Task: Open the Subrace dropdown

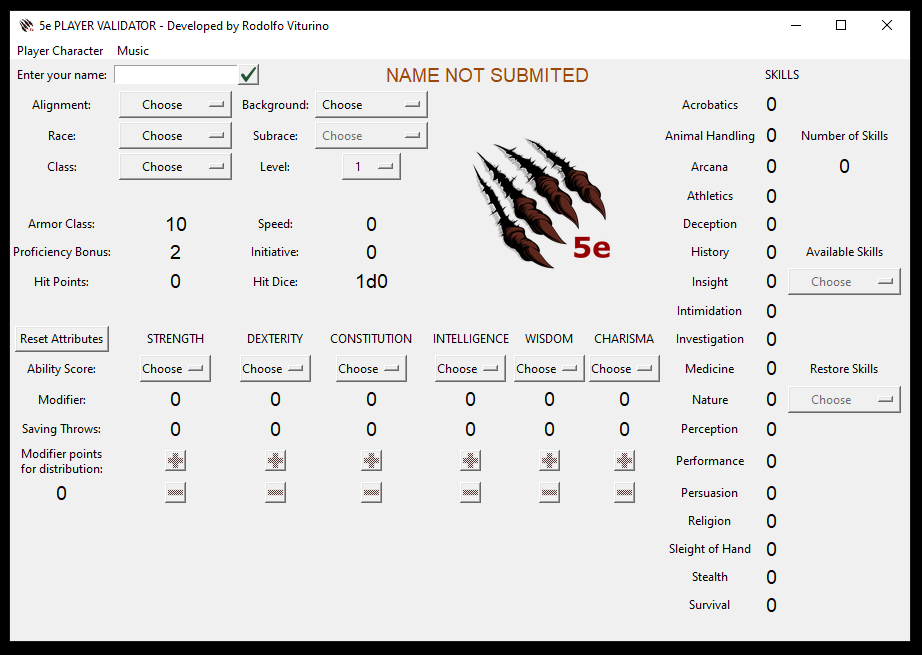Action: [371, 136]
